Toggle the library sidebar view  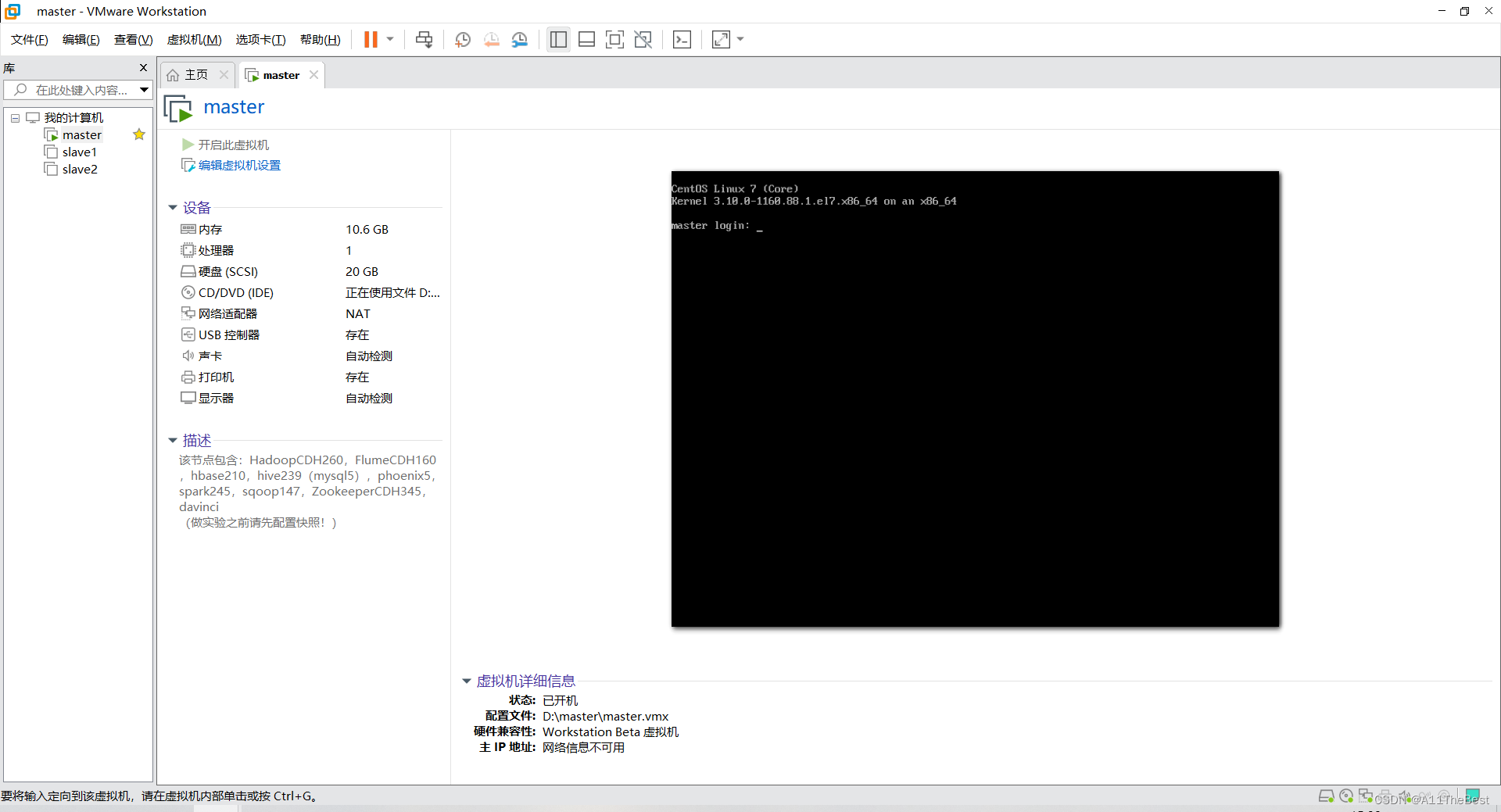pos(558,39)
